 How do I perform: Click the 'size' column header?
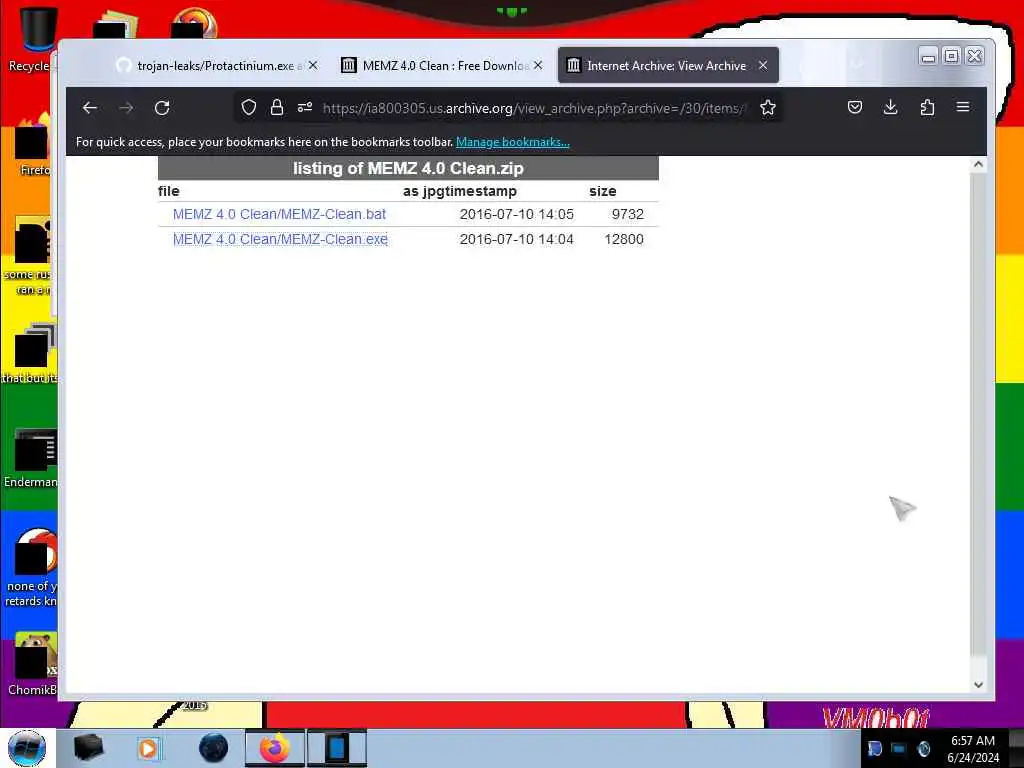pos(603,191)
